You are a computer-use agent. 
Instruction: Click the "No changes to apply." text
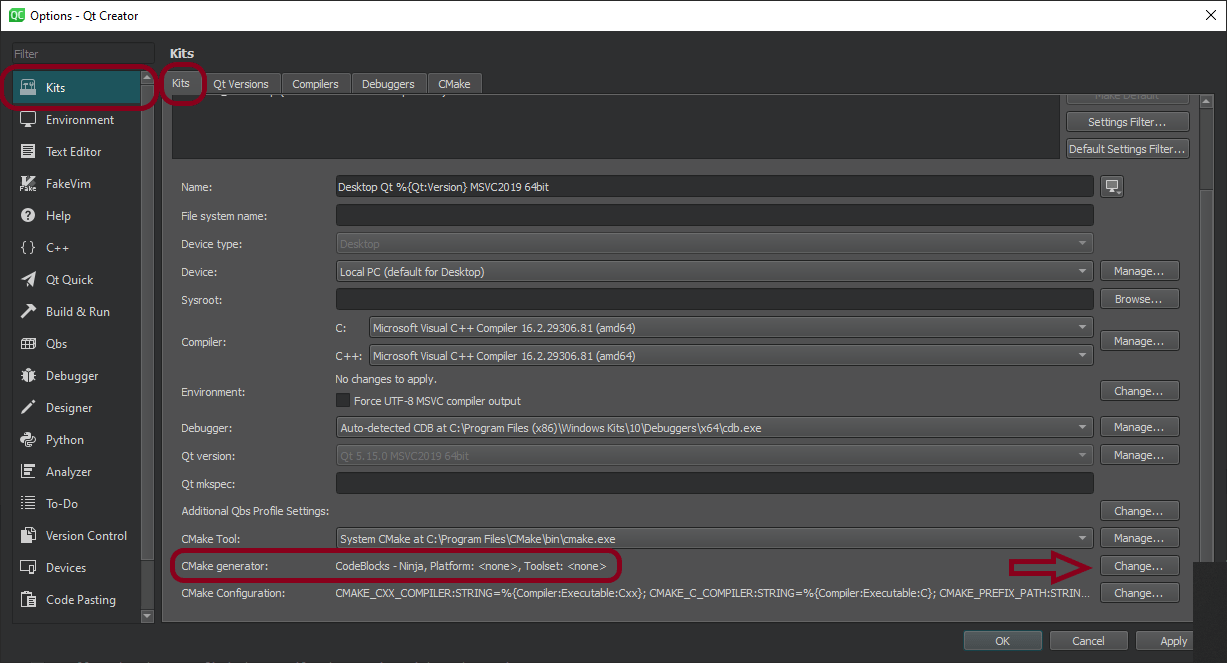(386, 379)
